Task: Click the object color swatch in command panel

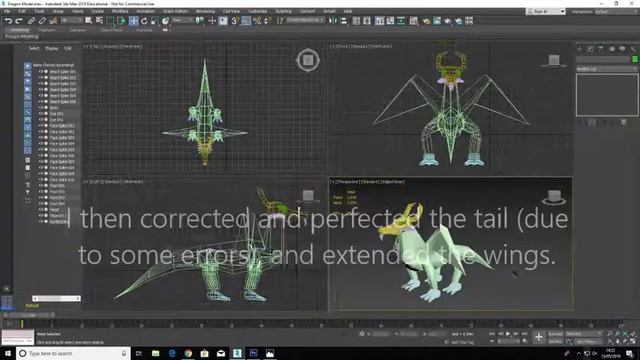Action: point(635,59)
